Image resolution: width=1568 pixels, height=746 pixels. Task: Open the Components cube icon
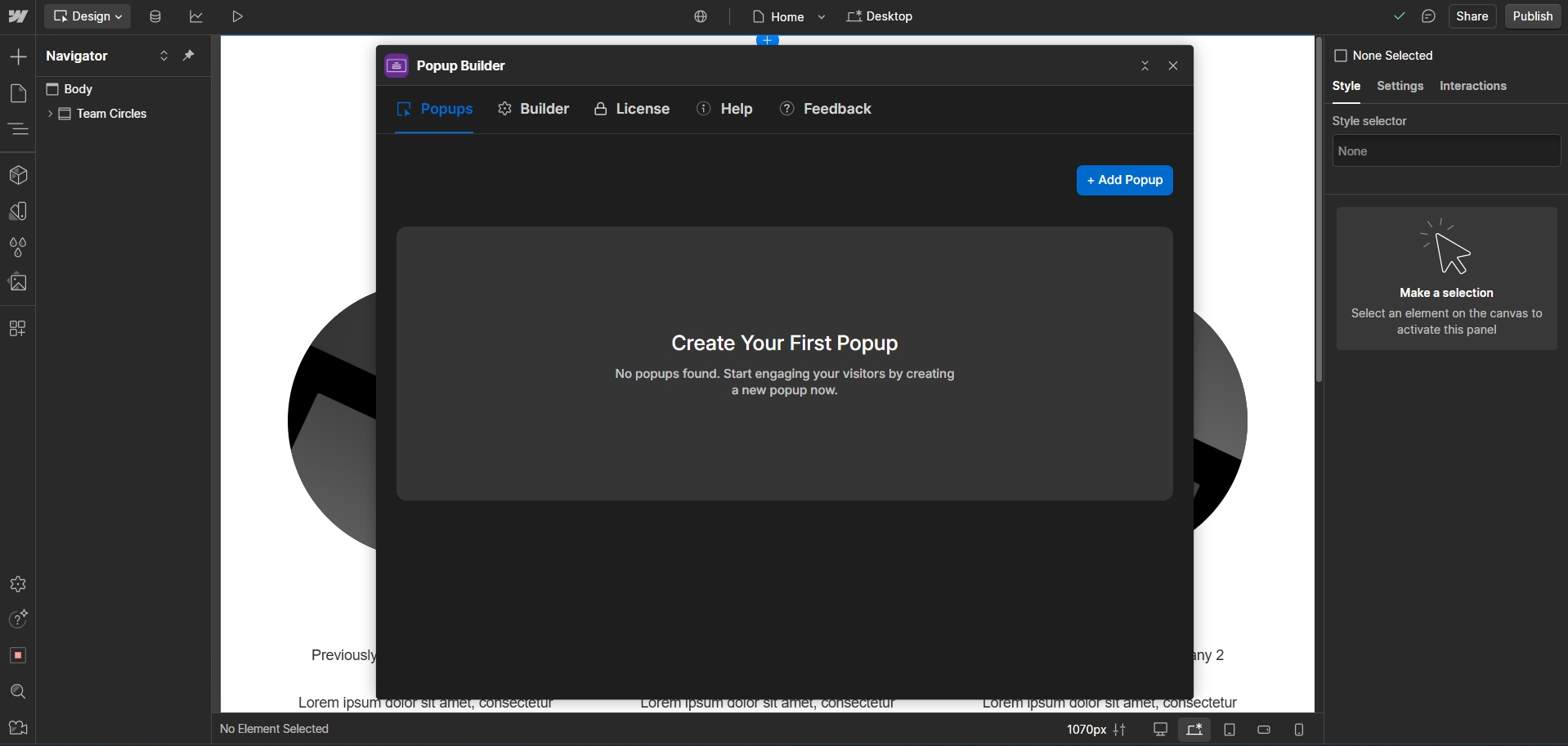tap(18, 175)
